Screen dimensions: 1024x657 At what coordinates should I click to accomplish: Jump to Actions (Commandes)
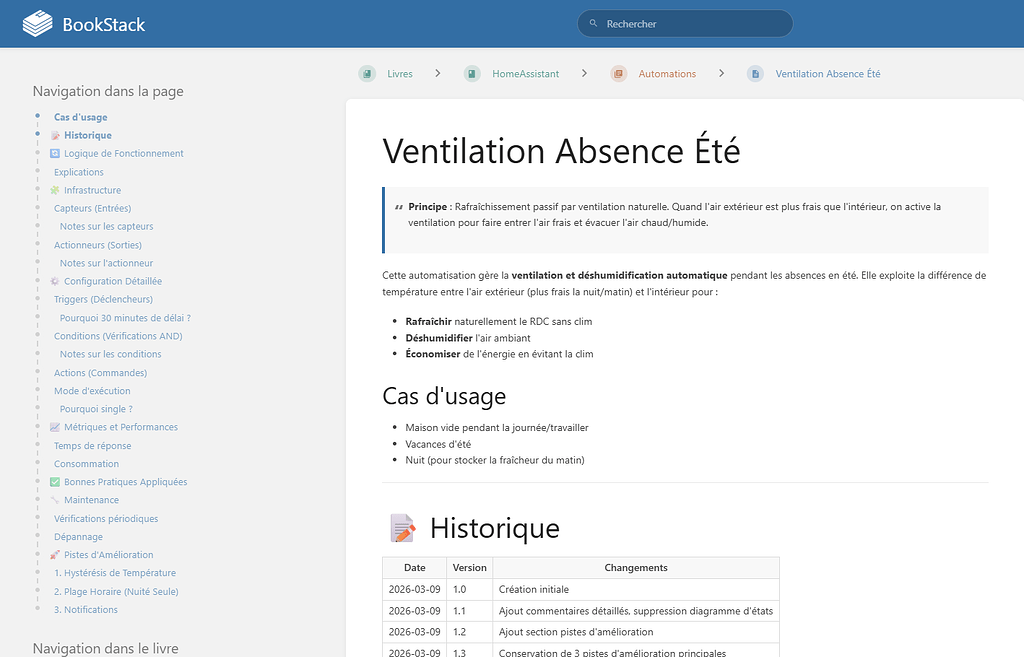pos(101,373)
